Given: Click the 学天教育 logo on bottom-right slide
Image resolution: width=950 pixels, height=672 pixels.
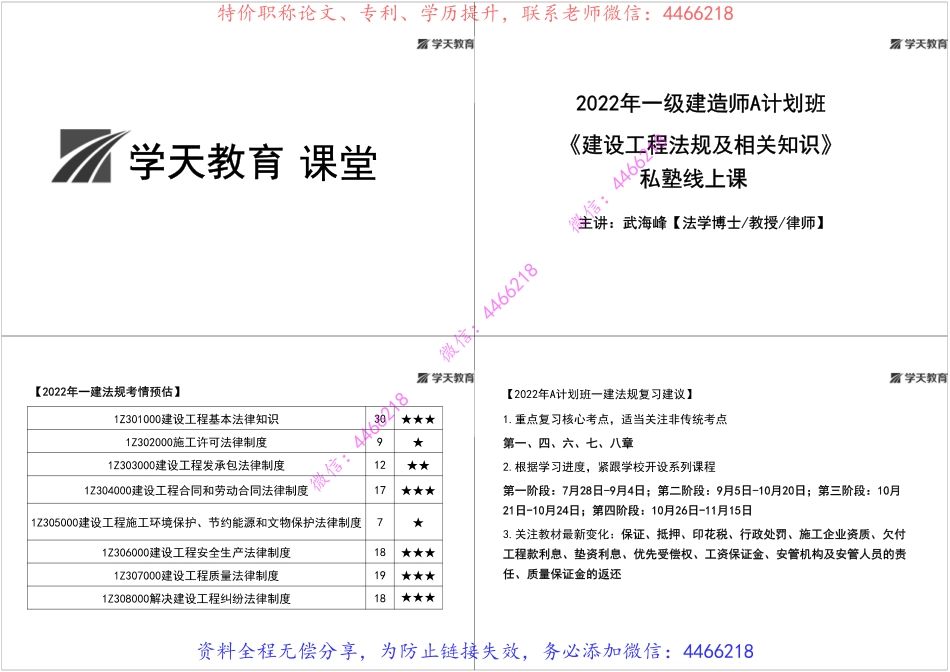Looking at the screenshot, I should 917,378.
